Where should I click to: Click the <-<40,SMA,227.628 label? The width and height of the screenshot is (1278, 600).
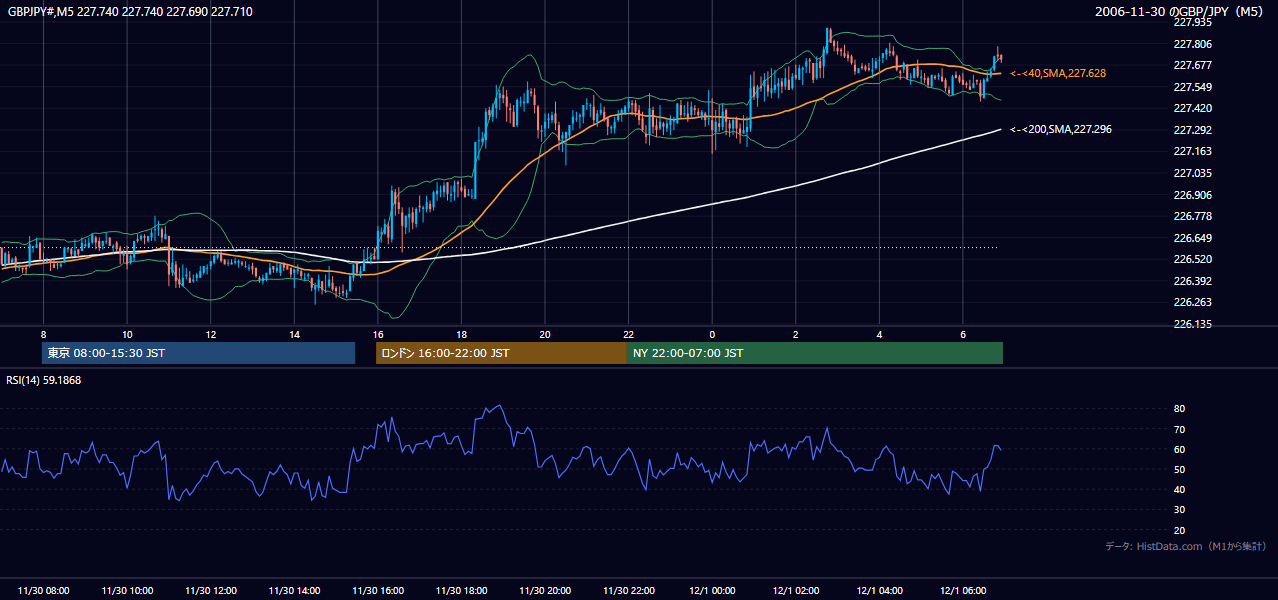[1058, 73]
